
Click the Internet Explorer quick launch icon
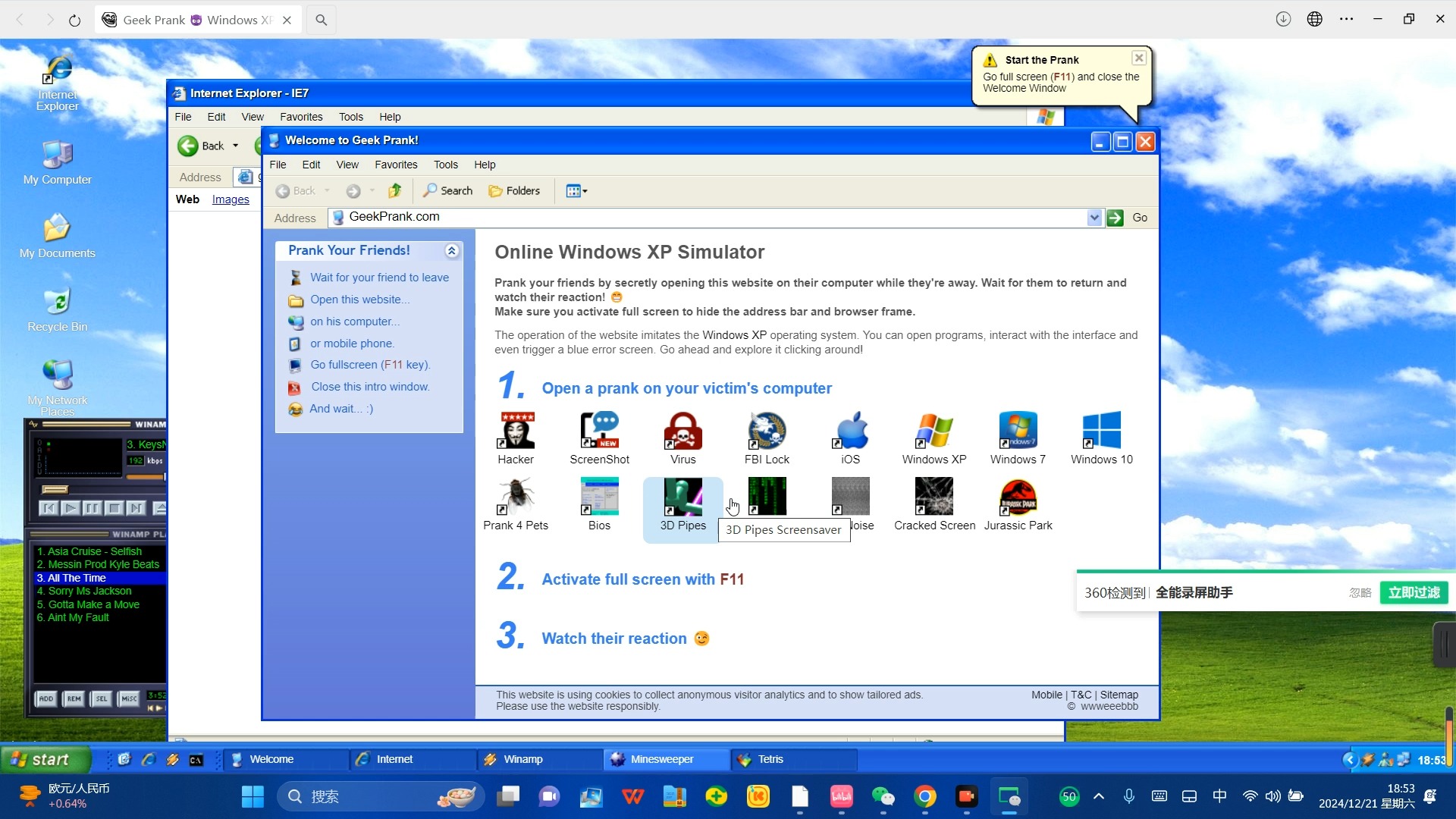(x=149, y=760)
